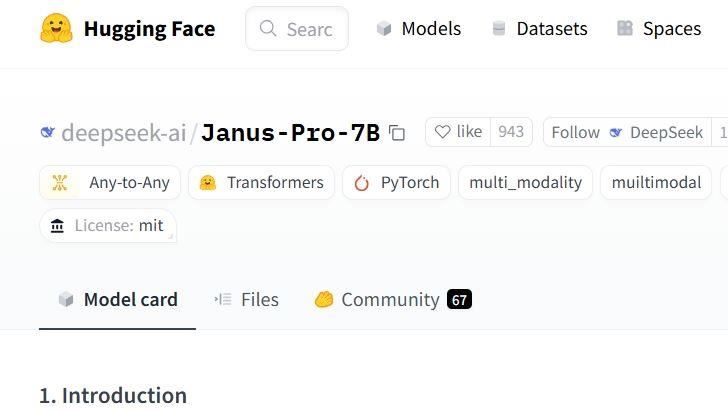The height and width of the screenshot is (410, 728).
Task: Click the deepseek-ai organization avatar icon
Action: [x=47, y=132]
